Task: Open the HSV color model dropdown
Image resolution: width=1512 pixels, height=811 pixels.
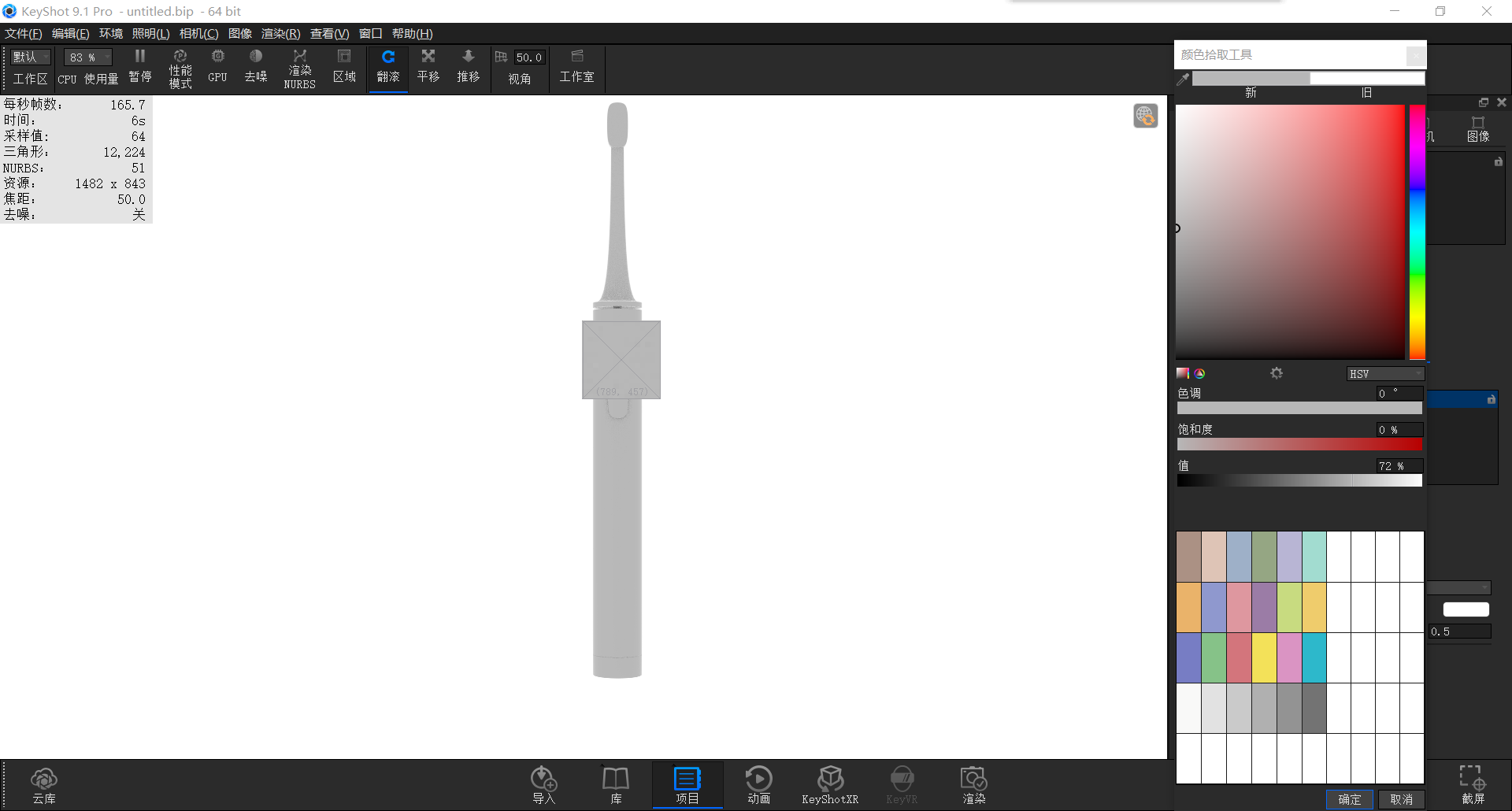Action: click(1385, 373)
